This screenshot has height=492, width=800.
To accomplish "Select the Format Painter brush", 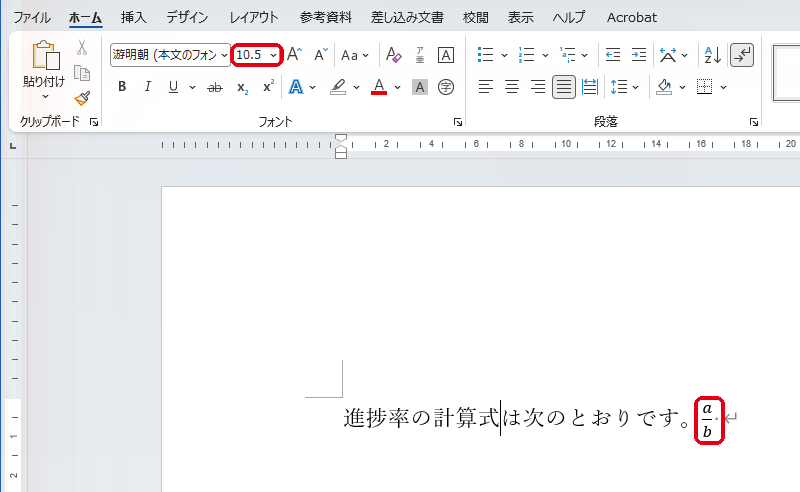I will [x=82, y=98].
